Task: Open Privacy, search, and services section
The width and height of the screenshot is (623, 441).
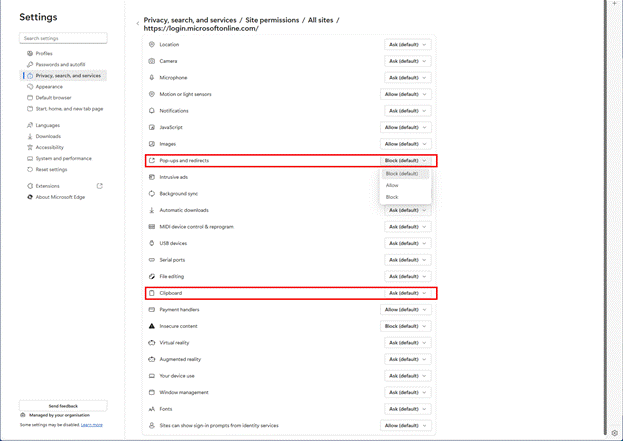Action: pos(69,75)
